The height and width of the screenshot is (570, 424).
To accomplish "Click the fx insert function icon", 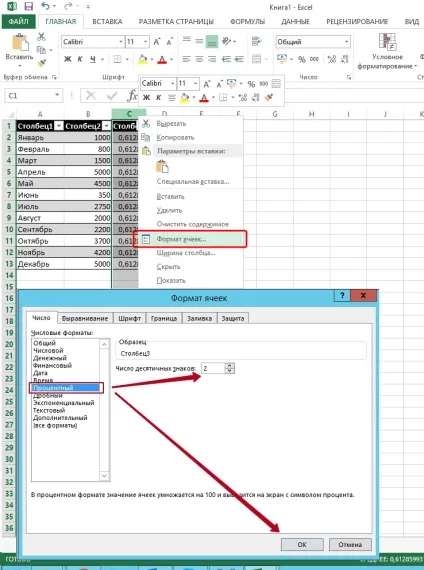I will click(x=132, y=96).
